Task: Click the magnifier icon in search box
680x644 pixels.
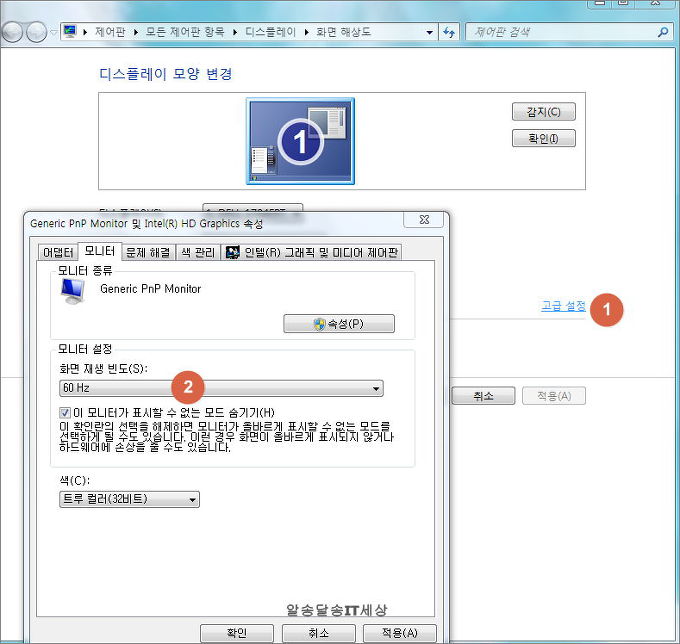Action: tap(664, 32)
